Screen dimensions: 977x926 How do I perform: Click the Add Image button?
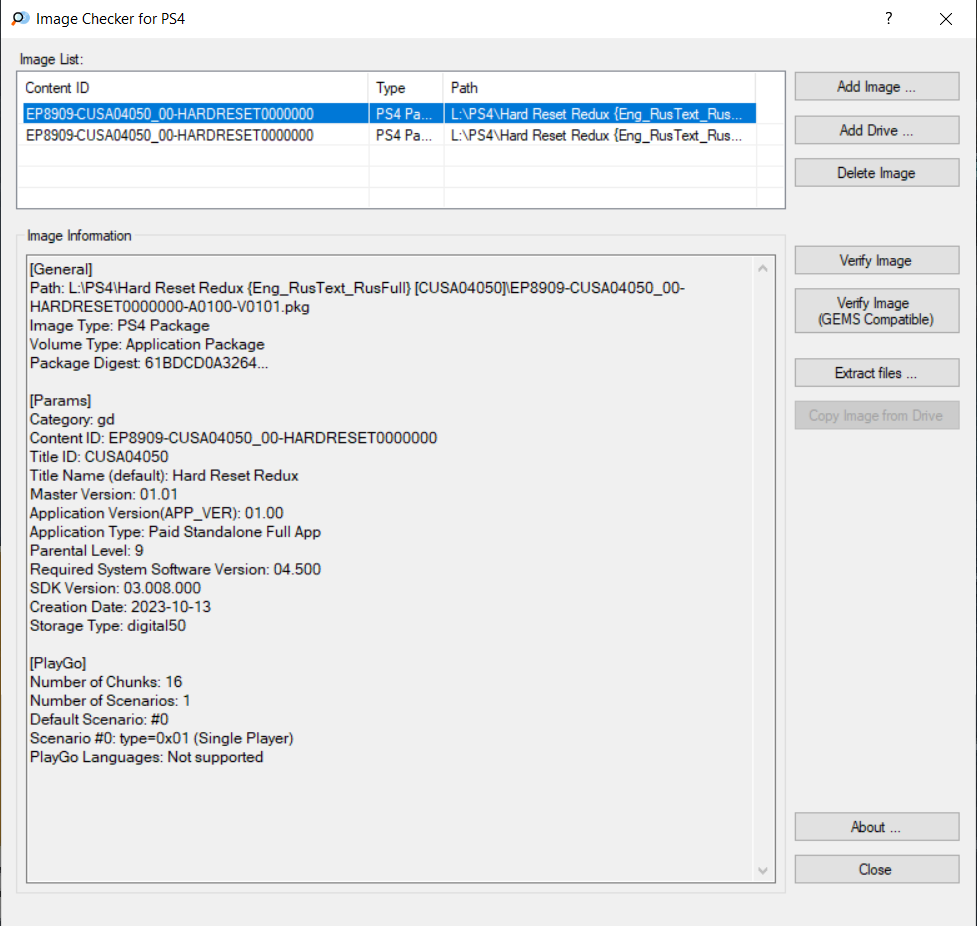point(876,87)
